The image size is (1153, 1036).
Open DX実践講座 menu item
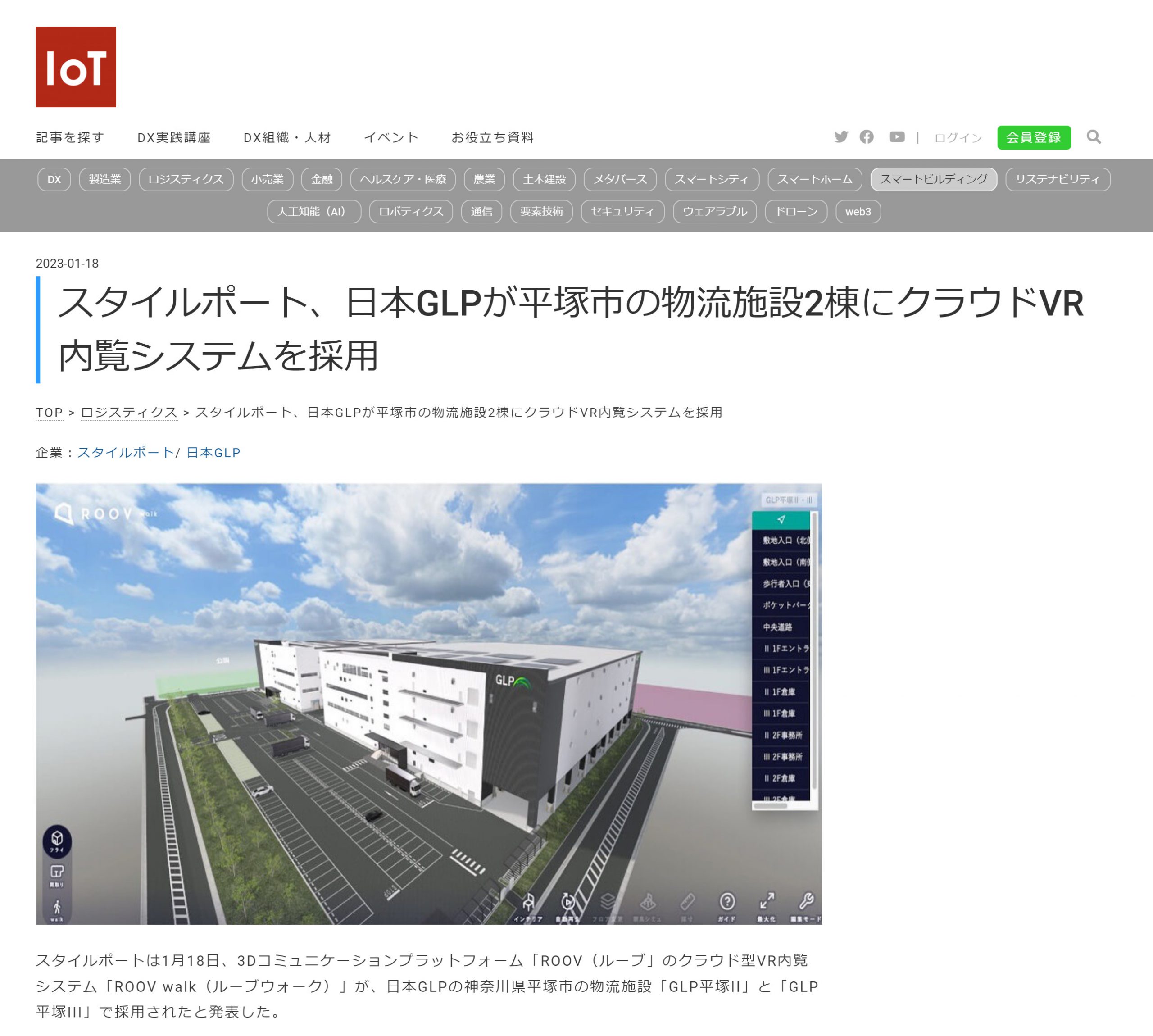pos(174,138)
